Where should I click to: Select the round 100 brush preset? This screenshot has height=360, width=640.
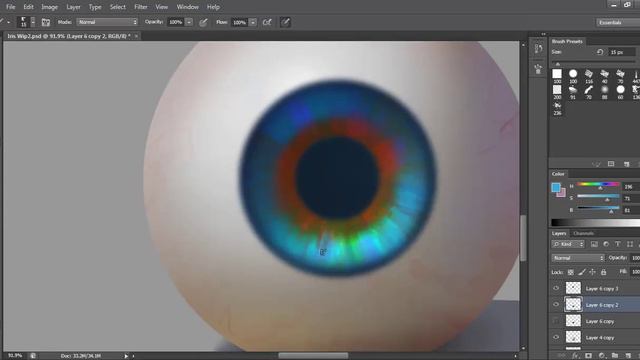(573, 76)
